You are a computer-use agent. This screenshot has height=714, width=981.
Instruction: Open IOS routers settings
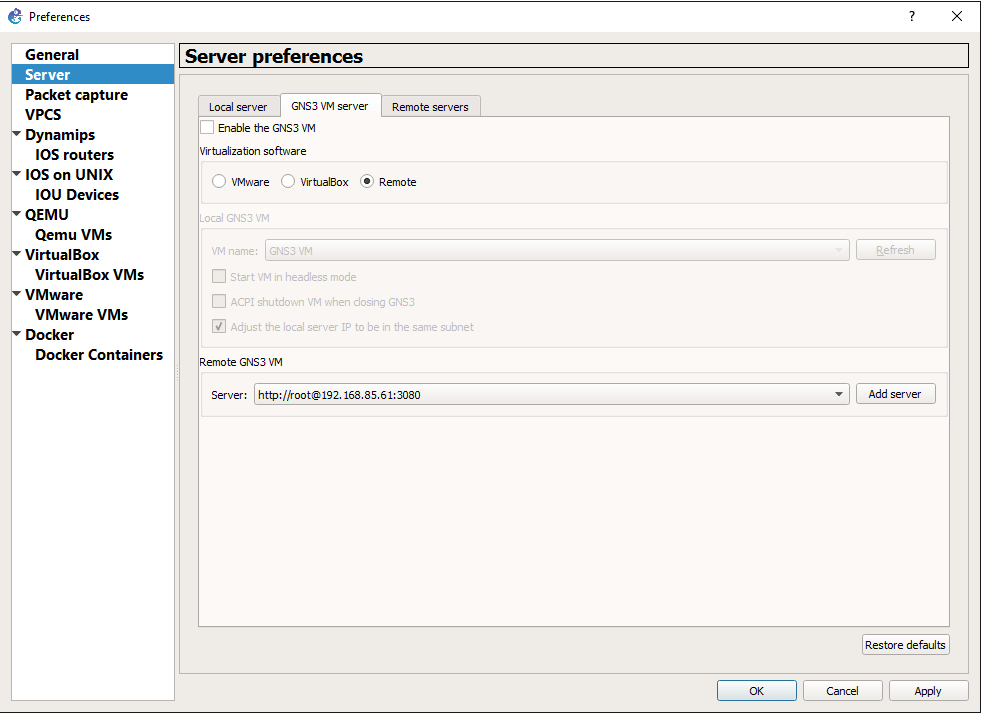[x=74, y=155]
